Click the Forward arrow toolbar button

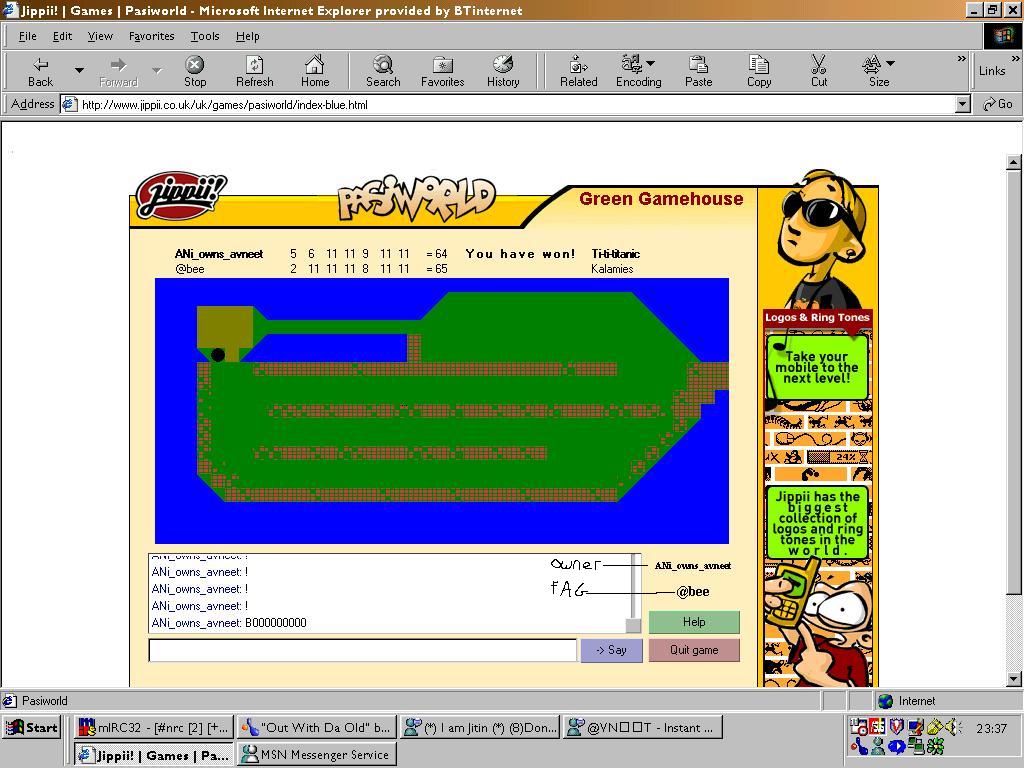coord(118,71)
